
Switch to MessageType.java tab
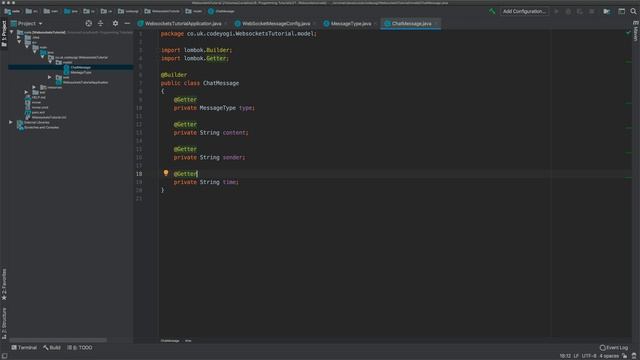[x=348, y=24]
